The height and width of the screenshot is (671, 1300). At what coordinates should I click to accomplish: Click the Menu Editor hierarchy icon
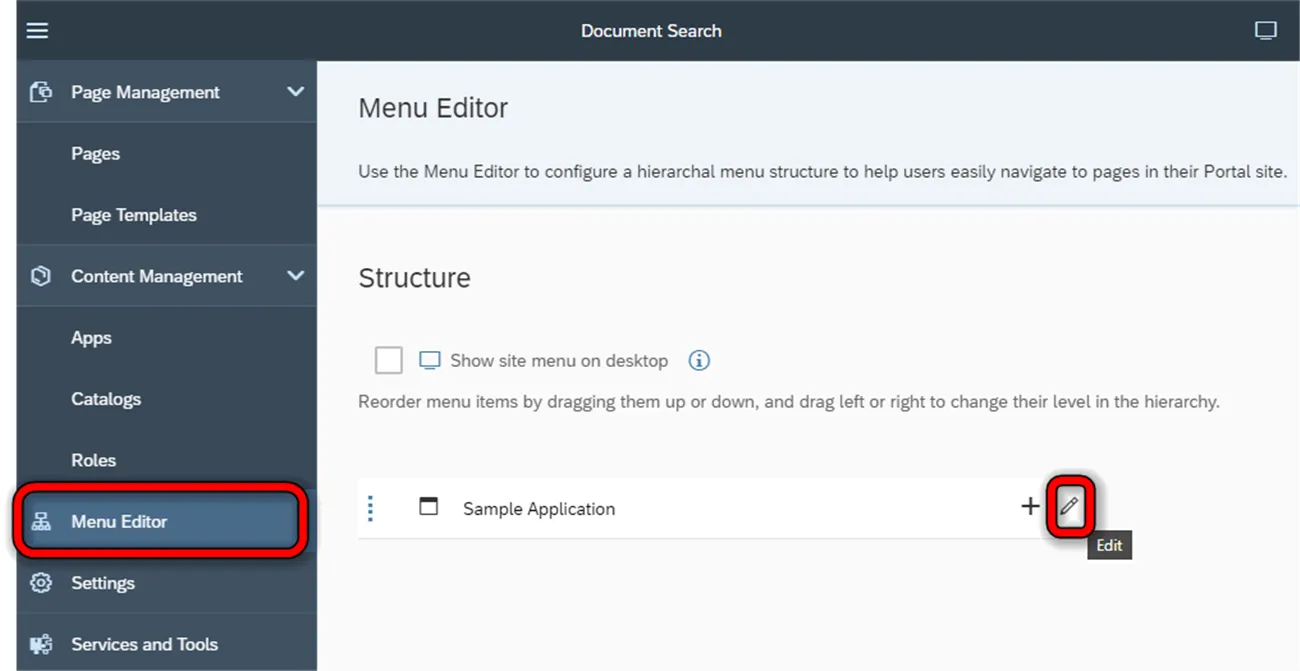click(x=41, y=522)
